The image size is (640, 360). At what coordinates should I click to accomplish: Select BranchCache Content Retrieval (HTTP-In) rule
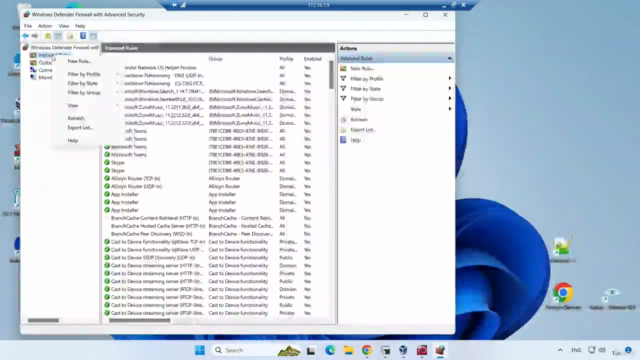[155, 218]
